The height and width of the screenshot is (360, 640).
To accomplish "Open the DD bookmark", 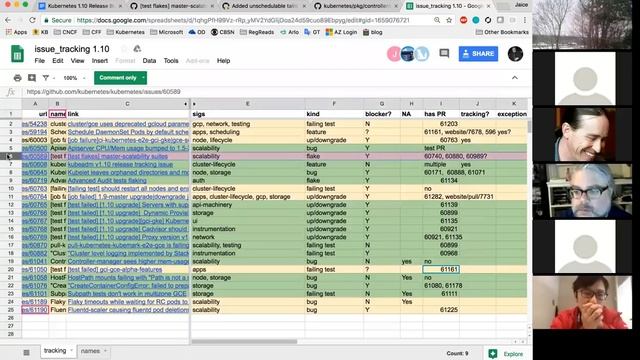I will coord(197,32).
